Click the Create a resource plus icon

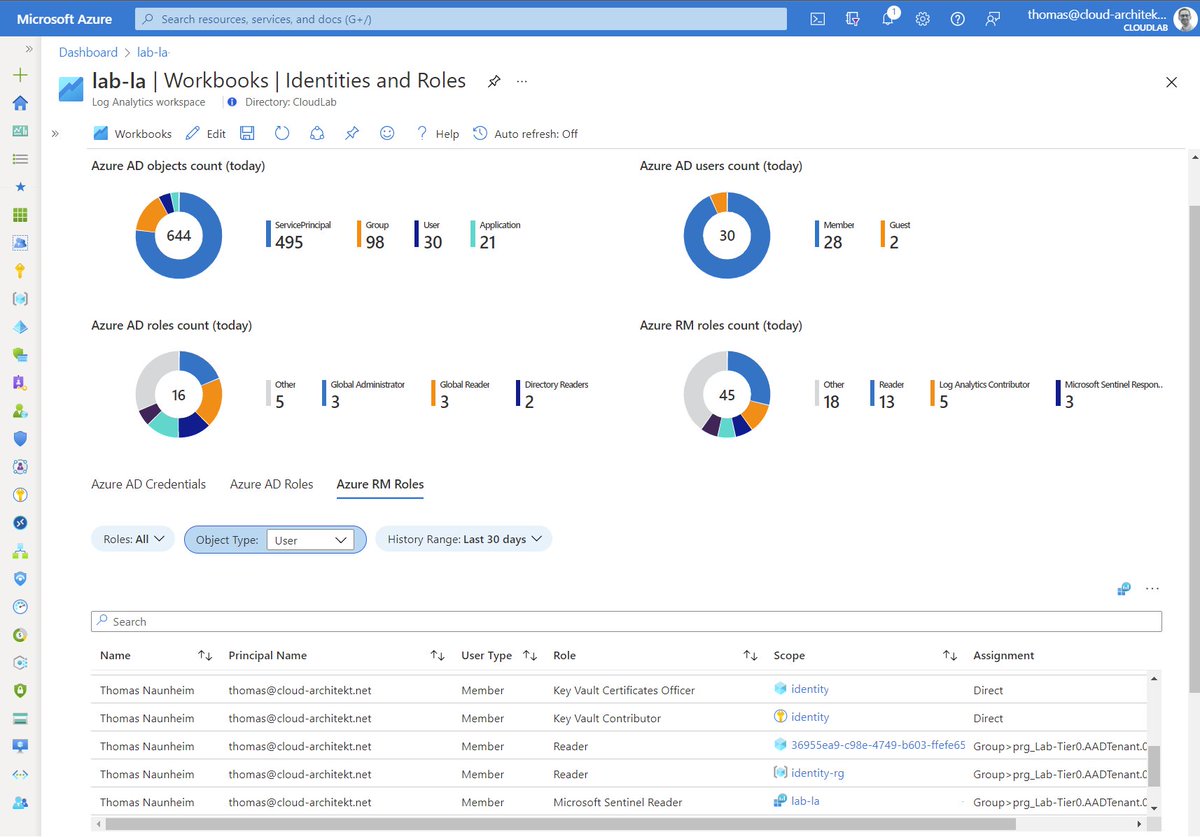tap(20, 75)
